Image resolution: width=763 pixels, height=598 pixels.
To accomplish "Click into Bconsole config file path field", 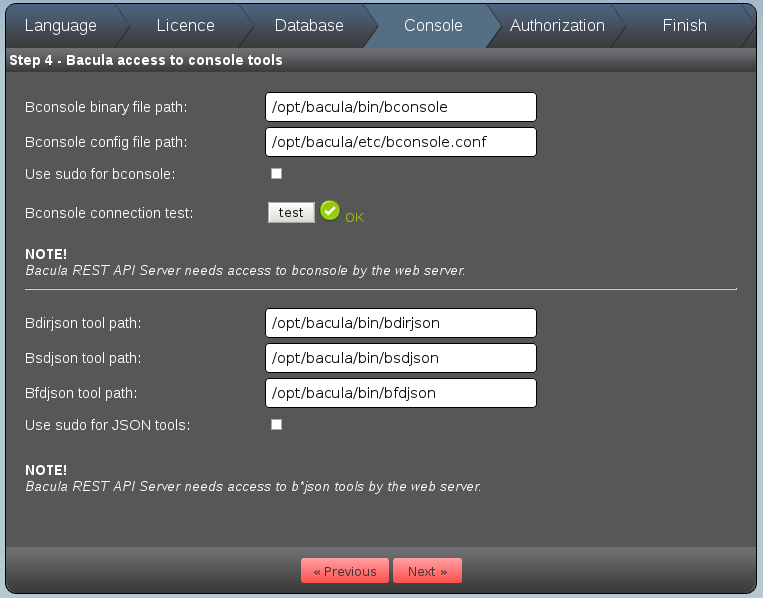I will click(401, 142).
